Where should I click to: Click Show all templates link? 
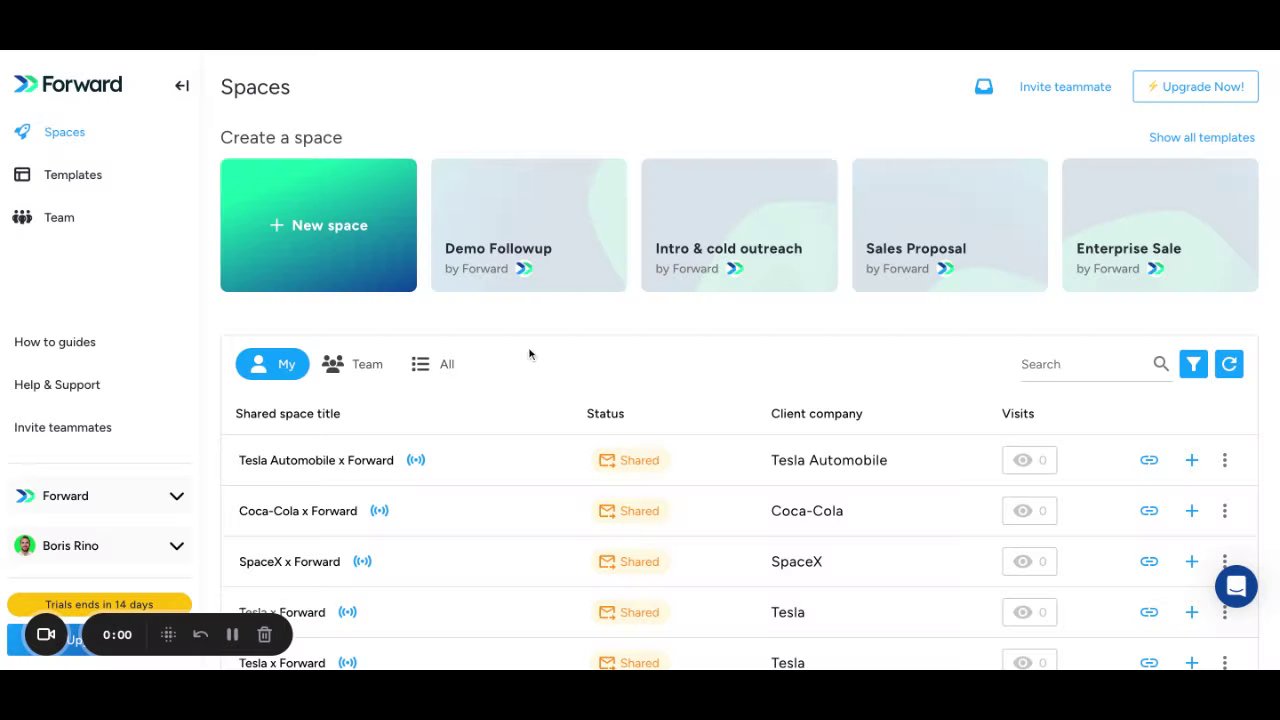1201,137
